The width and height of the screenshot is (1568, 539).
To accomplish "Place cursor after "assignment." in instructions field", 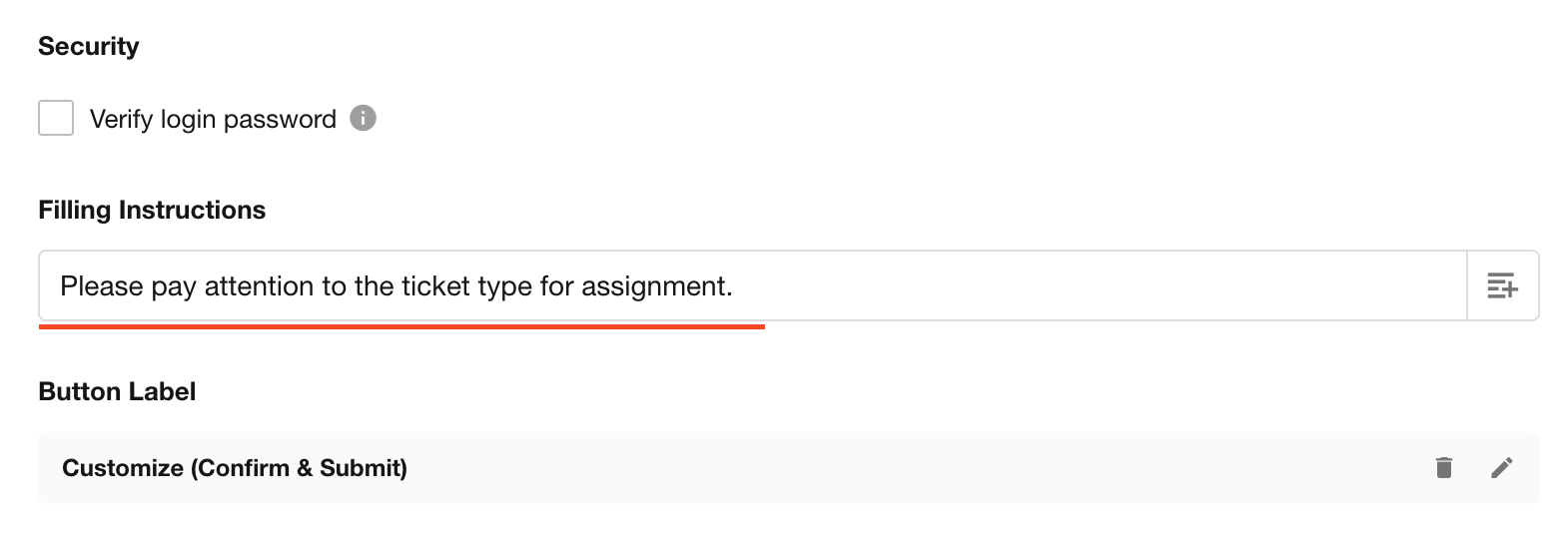I will coord(735,286).
